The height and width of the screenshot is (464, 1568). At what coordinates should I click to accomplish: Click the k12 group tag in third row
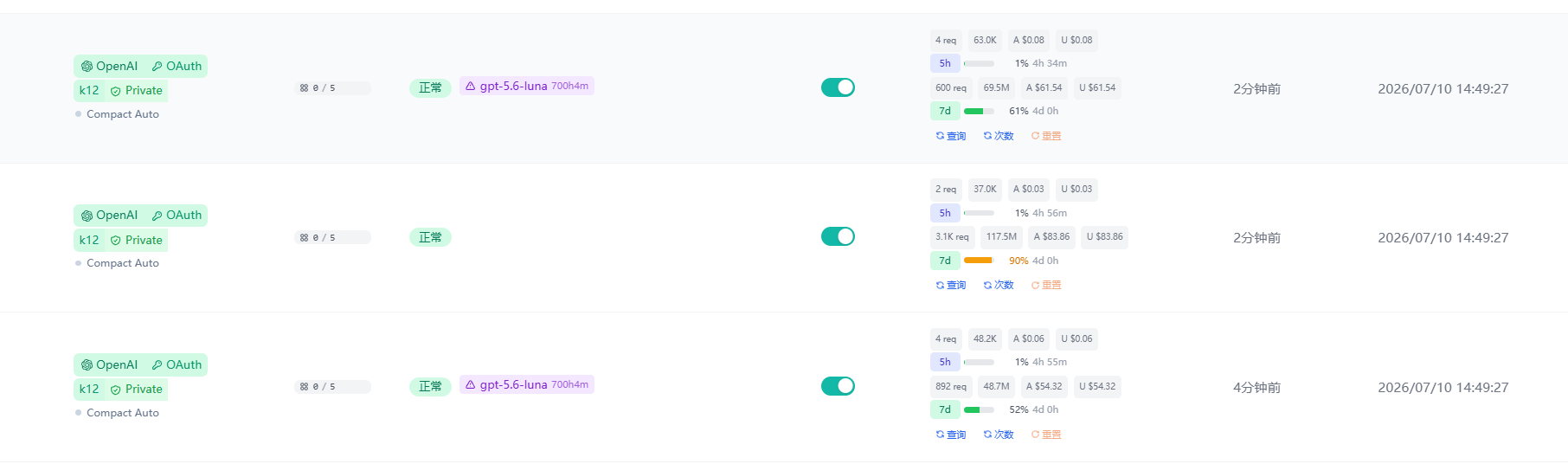click(89, 390)
